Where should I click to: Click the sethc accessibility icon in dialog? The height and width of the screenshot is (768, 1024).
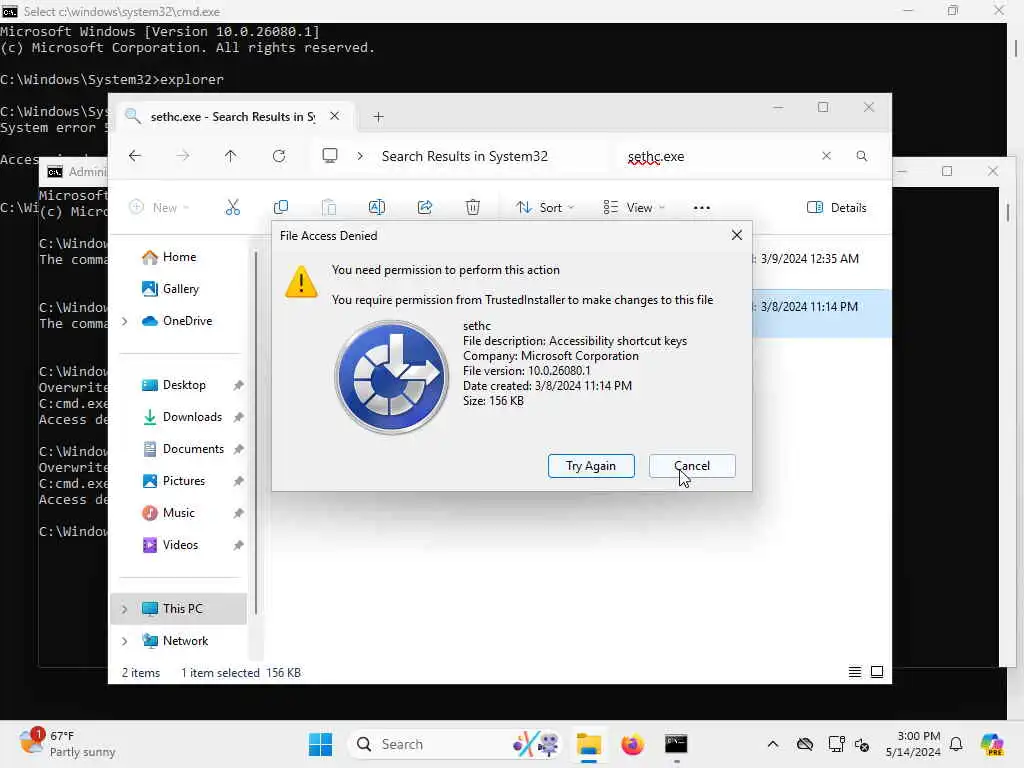[x=392, y=377]
